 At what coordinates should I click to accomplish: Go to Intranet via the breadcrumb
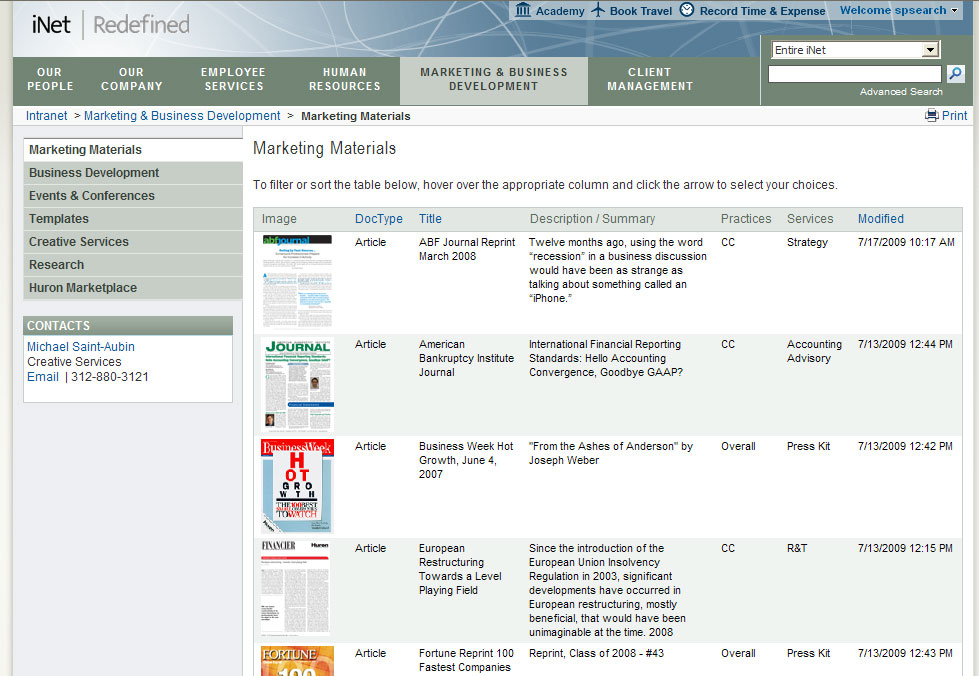point(47,116)
